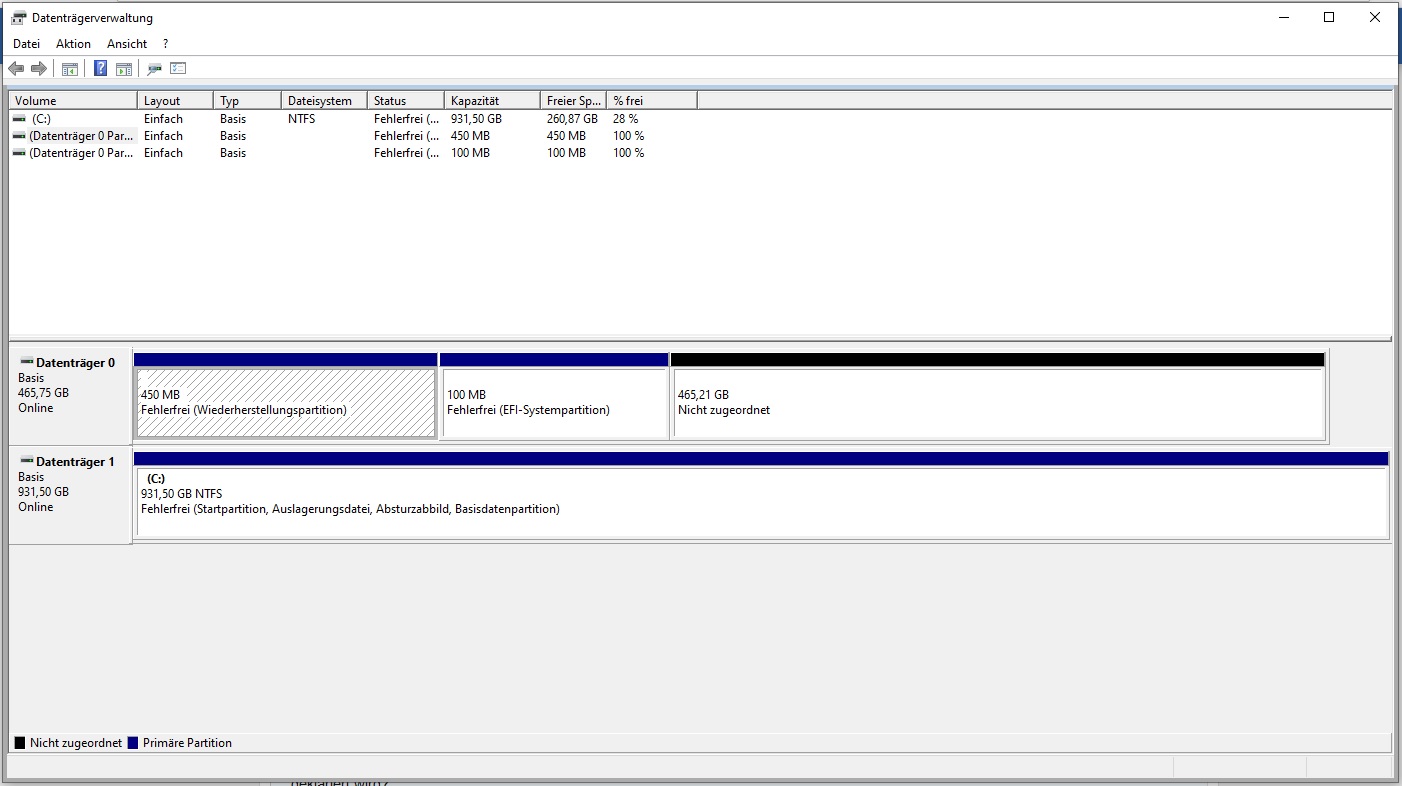This screenshot has width=1402, height=786.
Task: Click the drive icon of the 450 MB volume row
Action: (19, 136)
